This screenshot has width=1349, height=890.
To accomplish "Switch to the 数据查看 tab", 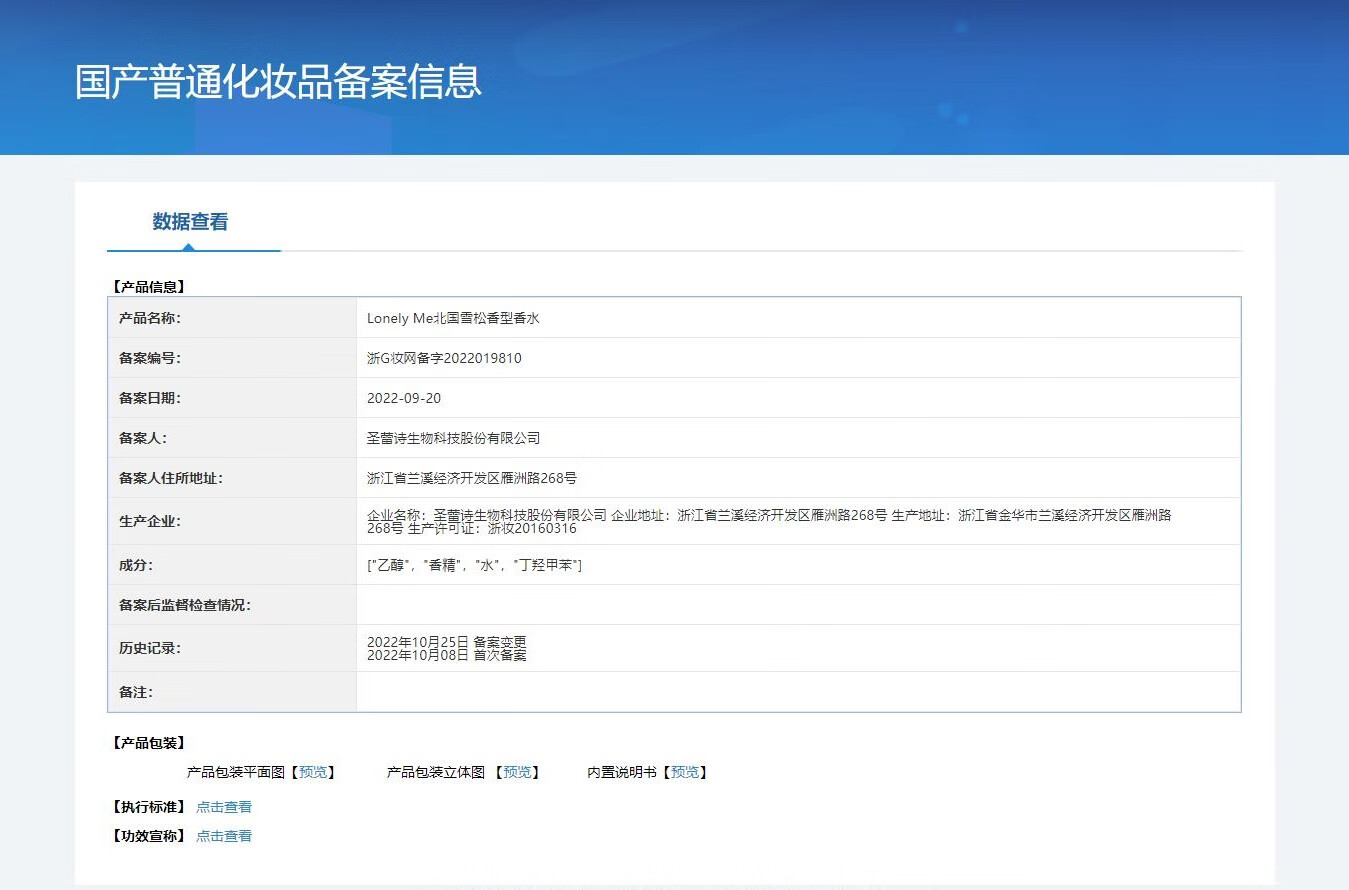I will pyautogui.click(x=190, y=222).
